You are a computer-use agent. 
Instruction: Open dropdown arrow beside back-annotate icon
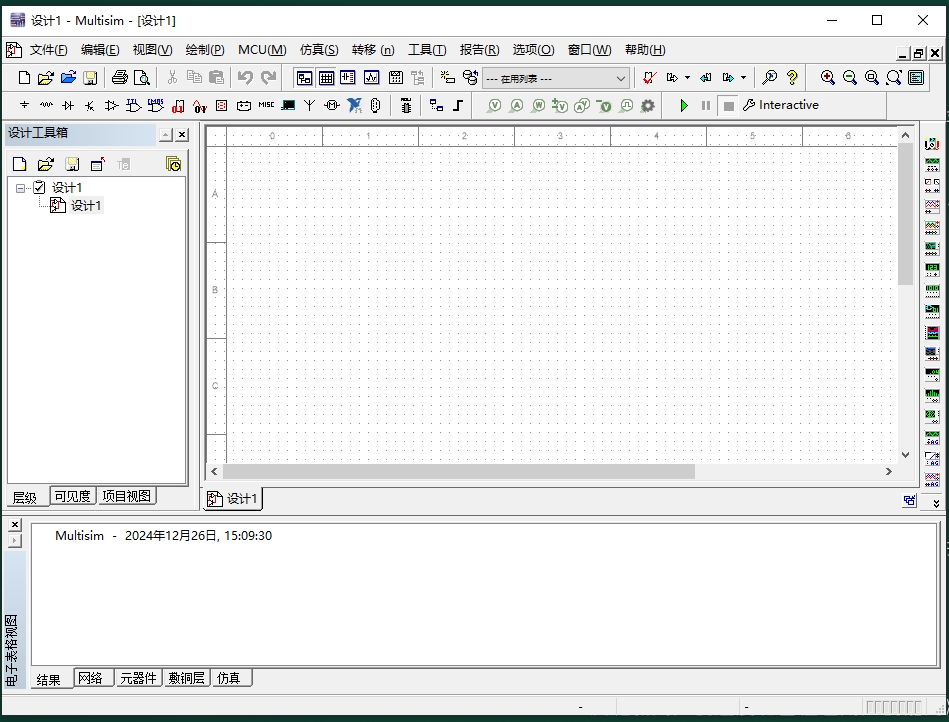[x=688, y=77]
